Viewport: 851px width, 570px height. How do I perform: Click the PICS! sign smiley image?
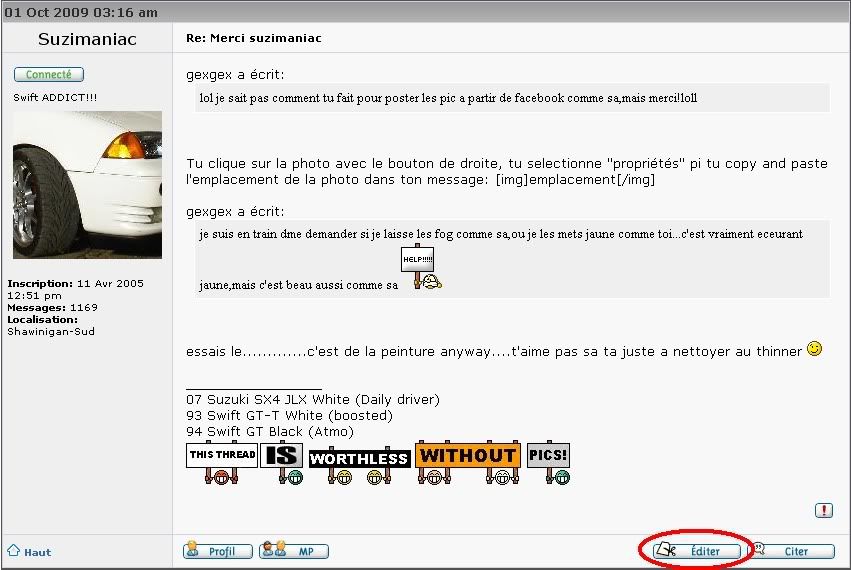tap(548, 461)
